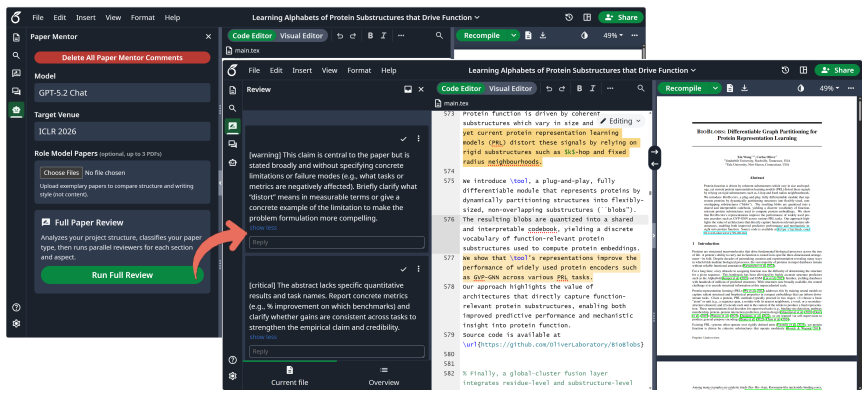Image resolution: width=868 pixels, height=396 pixels.
Task: Switch to the Overview tab in Review
Action: pos(383,376)
